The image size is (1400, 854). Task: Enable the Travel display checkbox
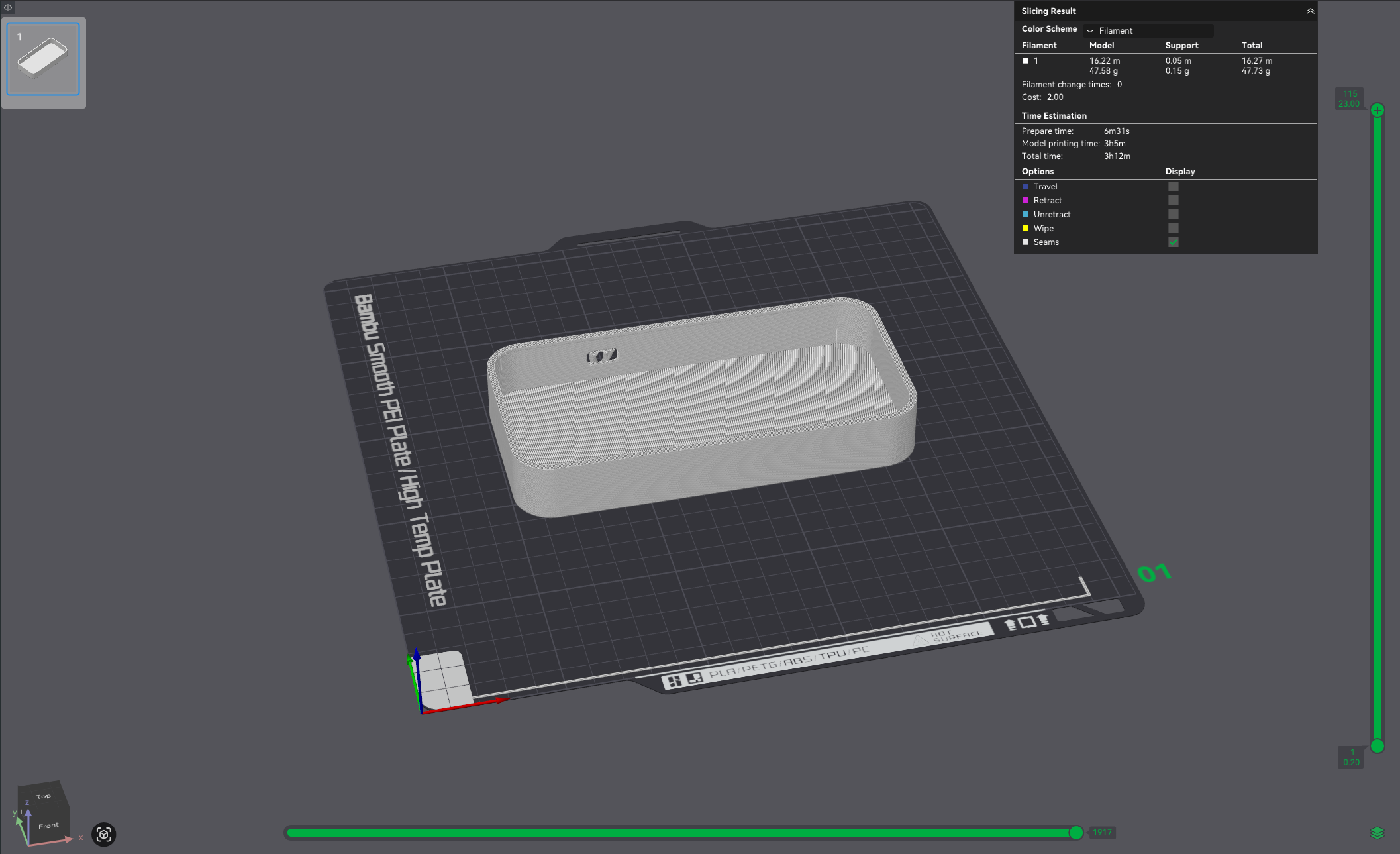(1173, 187)
